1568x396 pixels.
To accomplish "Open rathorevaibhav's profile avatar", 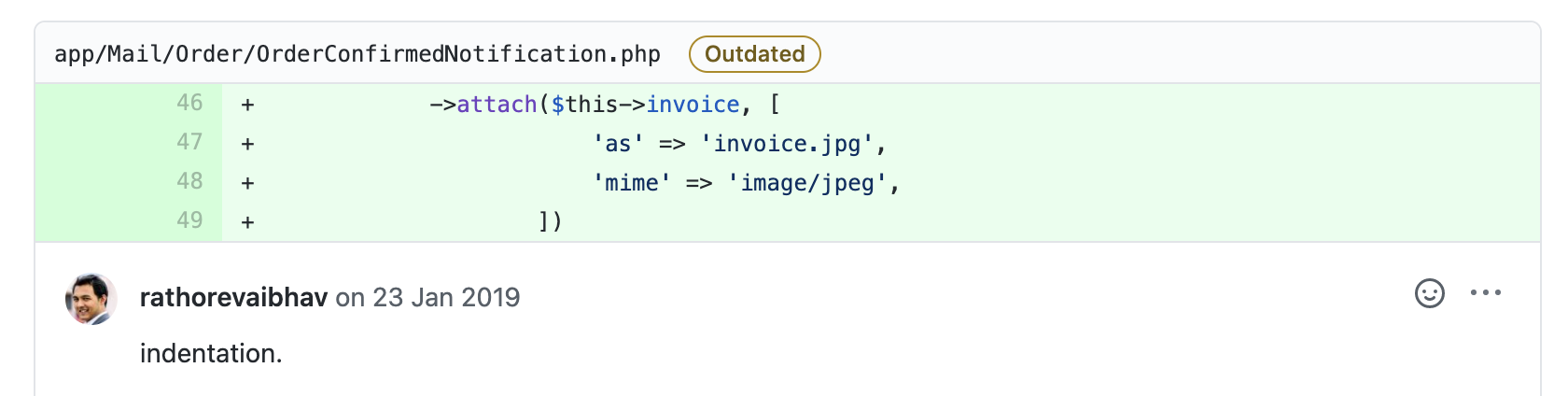I will pos(91,299).
